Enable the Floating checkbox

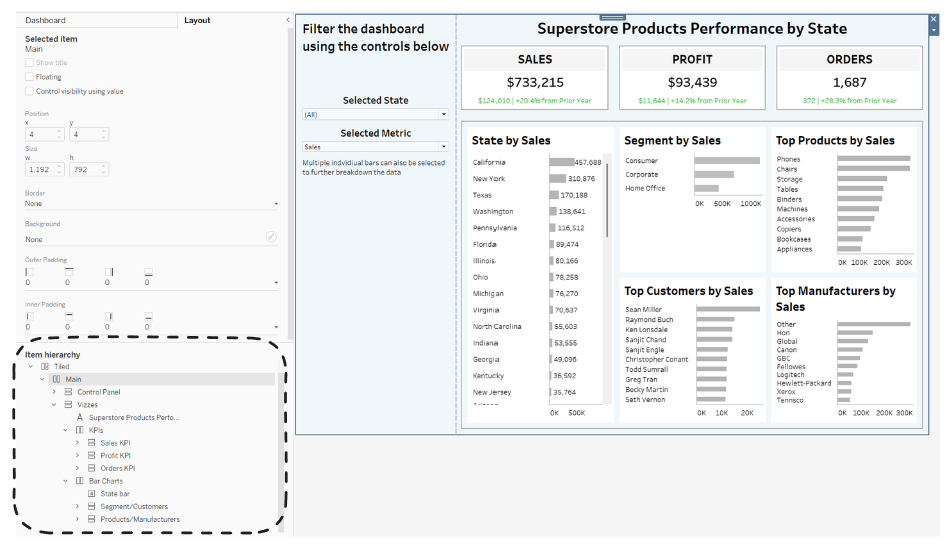click(29, 77)
